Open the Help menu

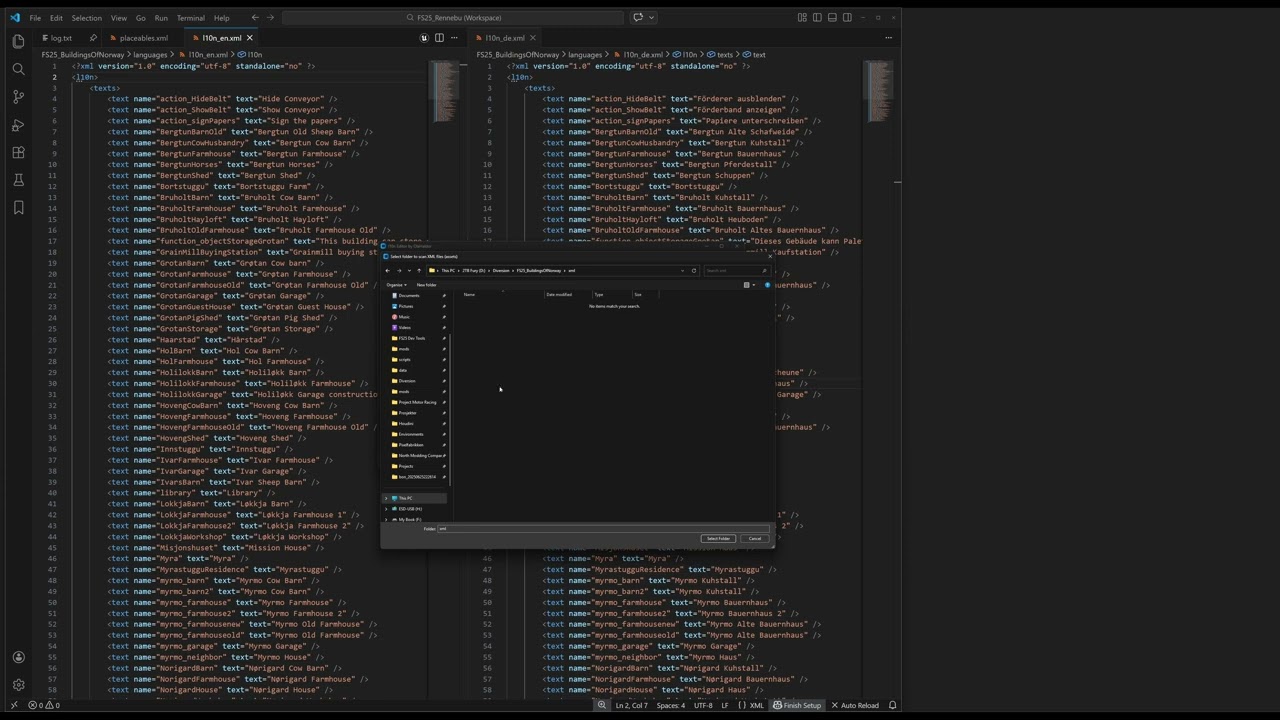coord(221,18)
